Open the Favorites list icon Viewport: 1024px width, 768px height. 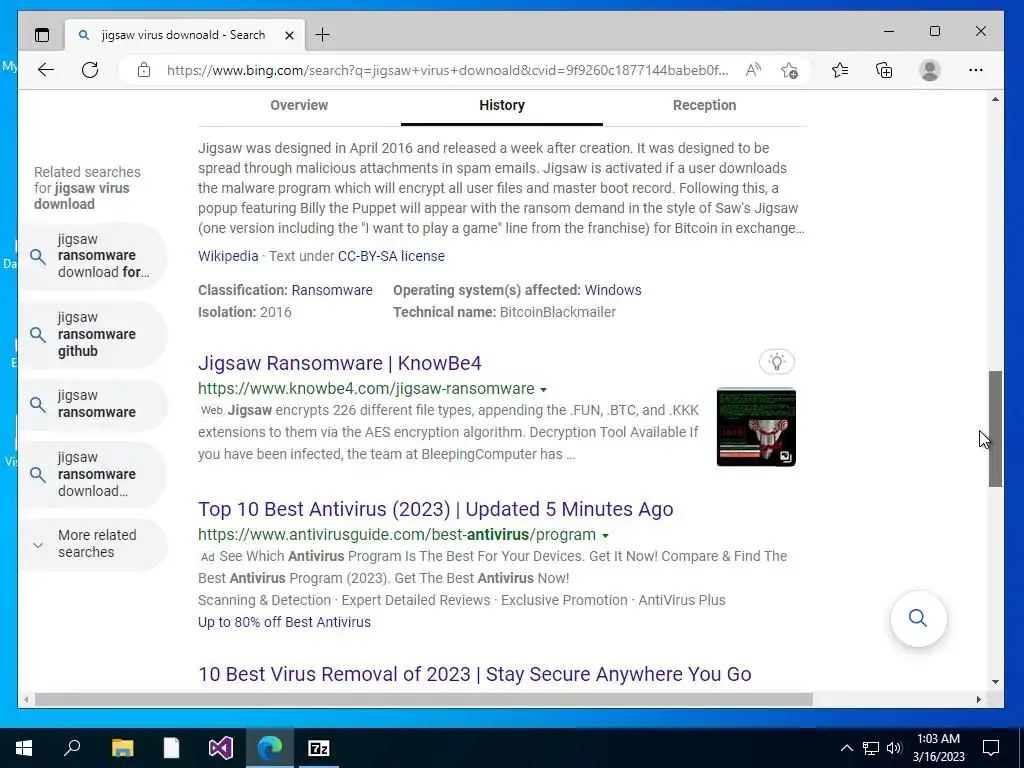[840, 70]
